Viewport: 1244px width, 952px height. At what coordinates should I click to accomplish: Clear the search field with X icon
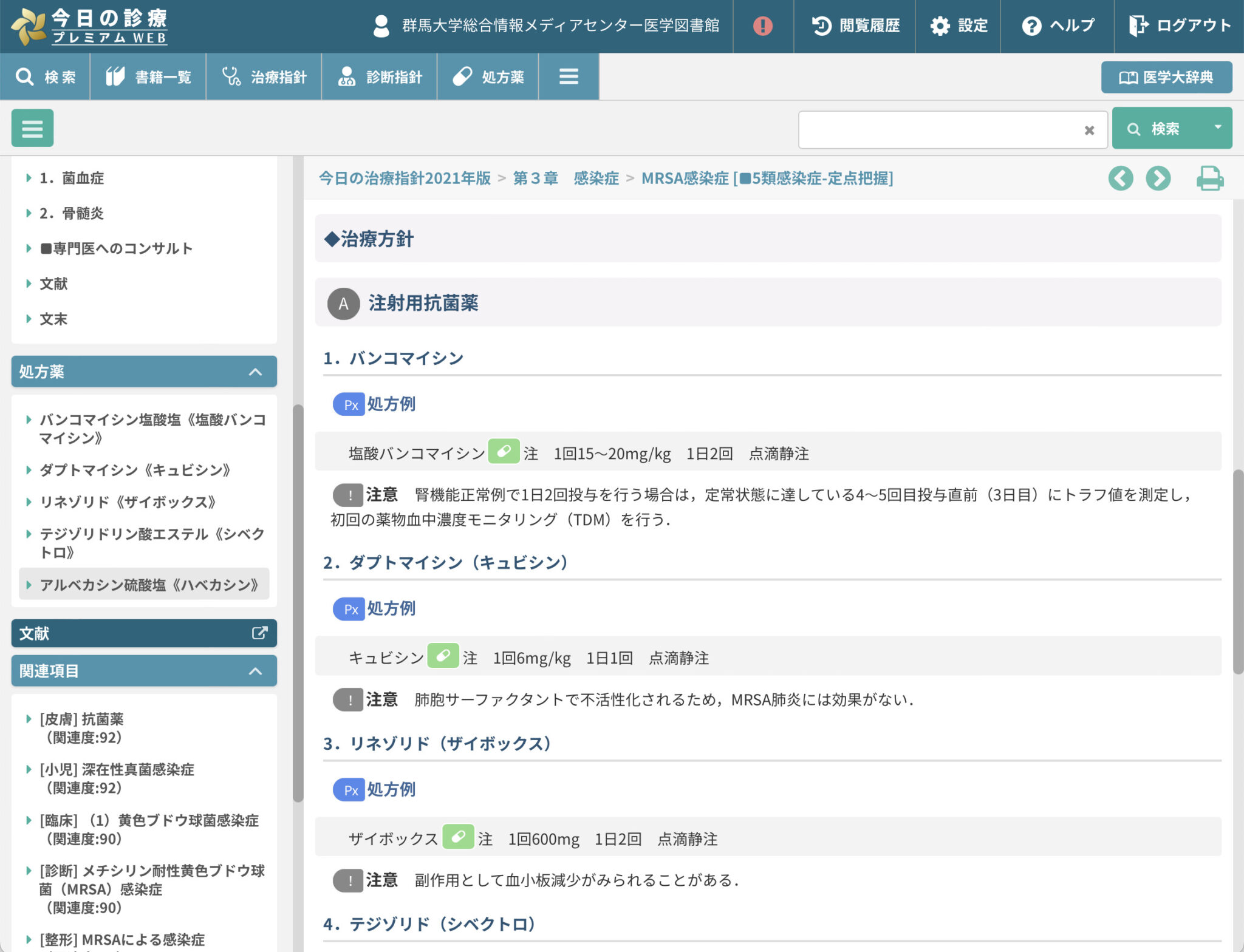coord(1089,130)
